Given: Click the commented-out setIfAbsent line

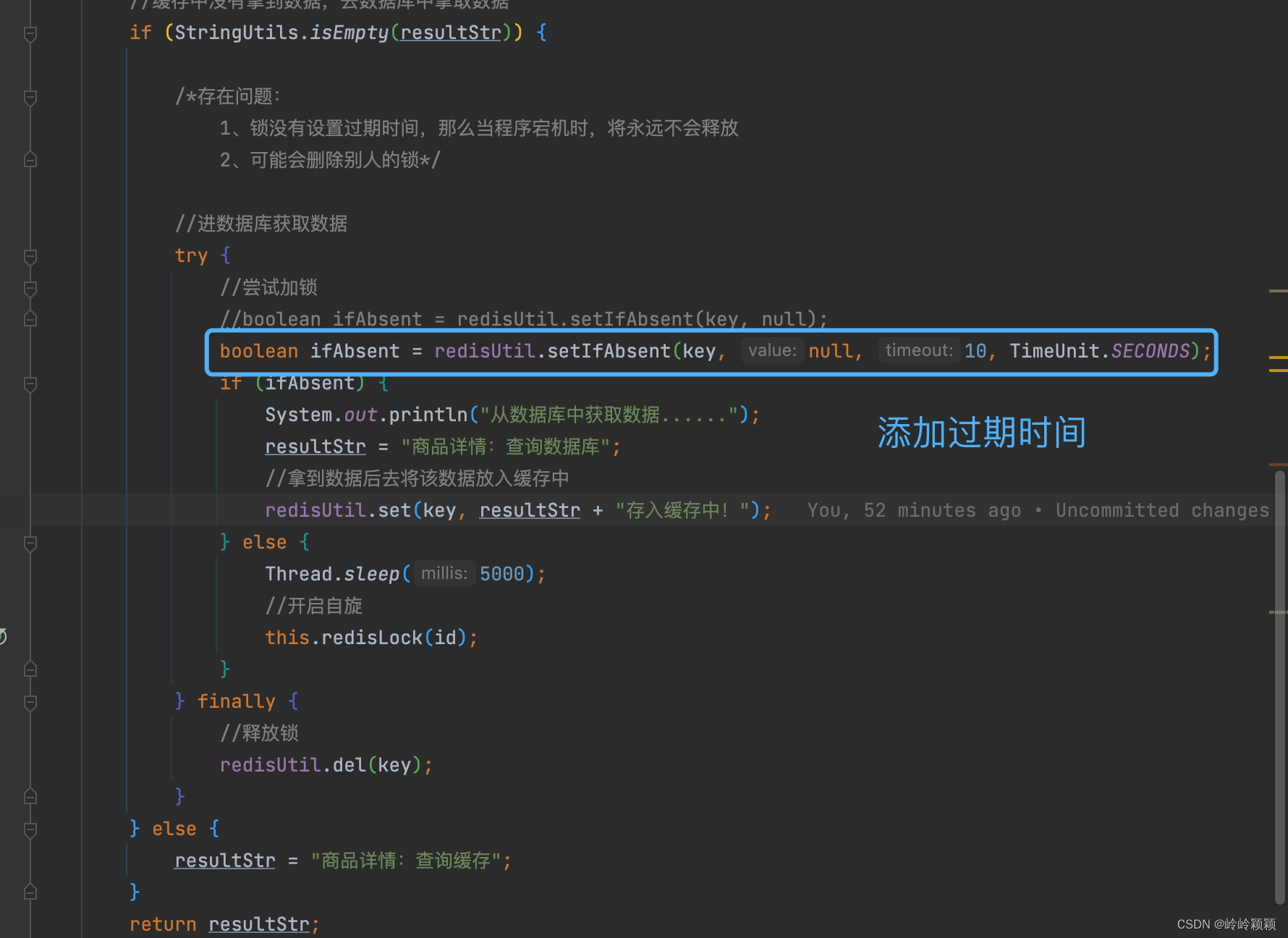Looking at the screenshot, I should (524, 319).
